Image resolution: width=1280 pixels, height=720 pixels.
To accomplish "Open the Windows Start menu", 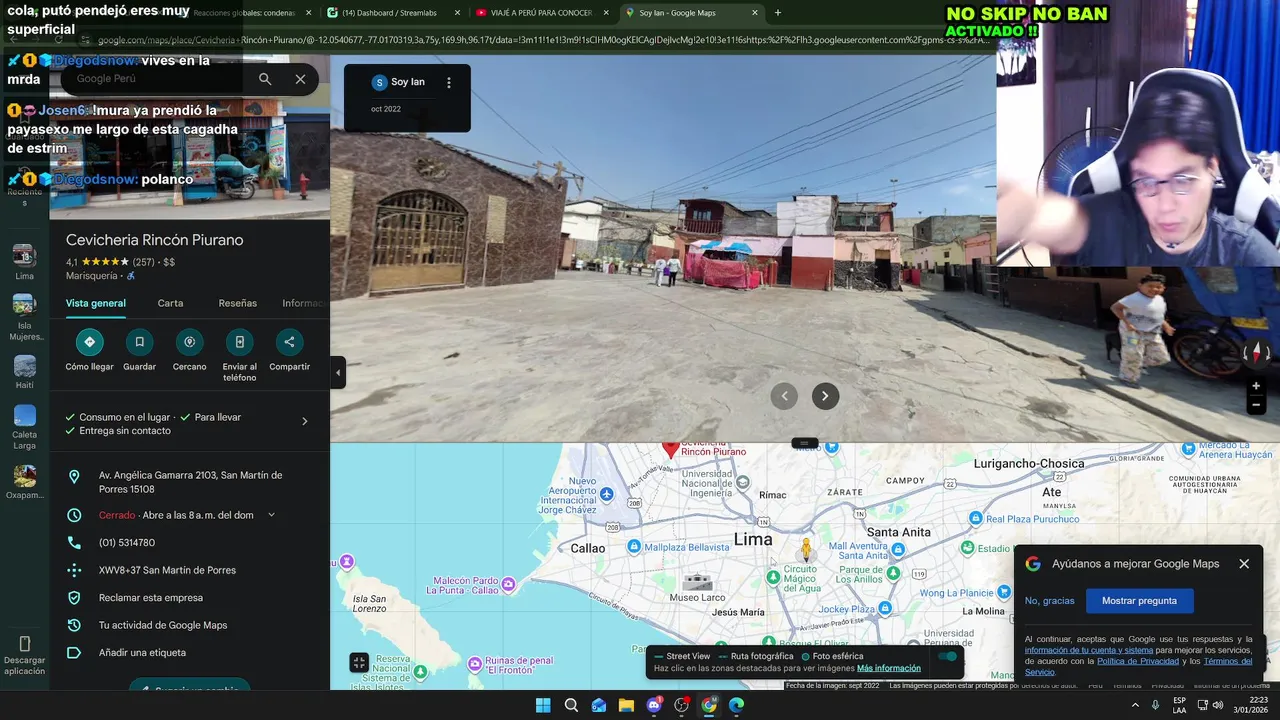I will pyautogui.click(x=543, y=705).
